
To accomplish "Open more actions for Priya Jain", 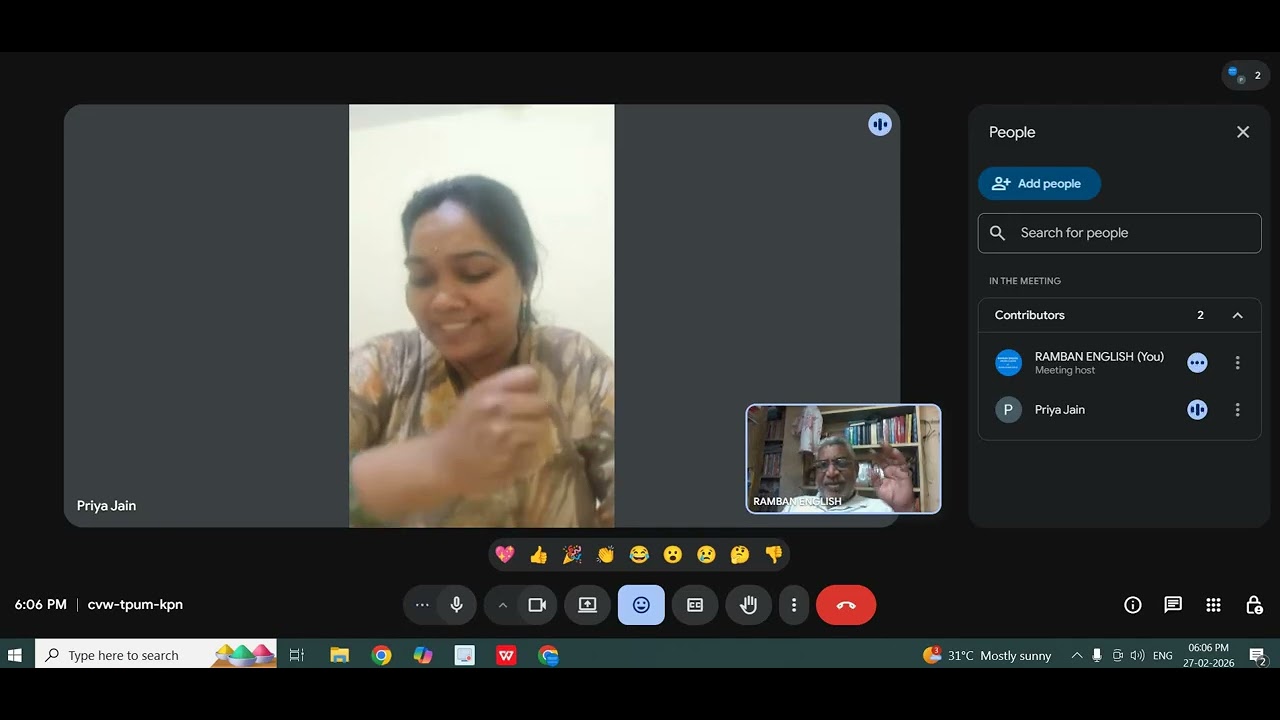I will 1237,410.
